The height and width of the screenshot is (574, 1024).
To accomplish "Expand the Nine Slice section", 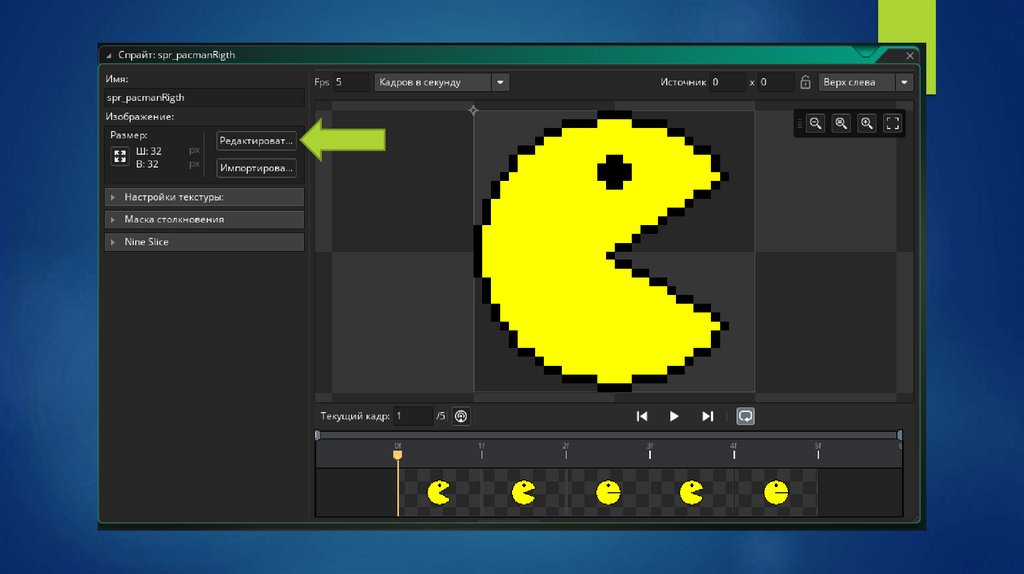I will (x=204, y=242).
